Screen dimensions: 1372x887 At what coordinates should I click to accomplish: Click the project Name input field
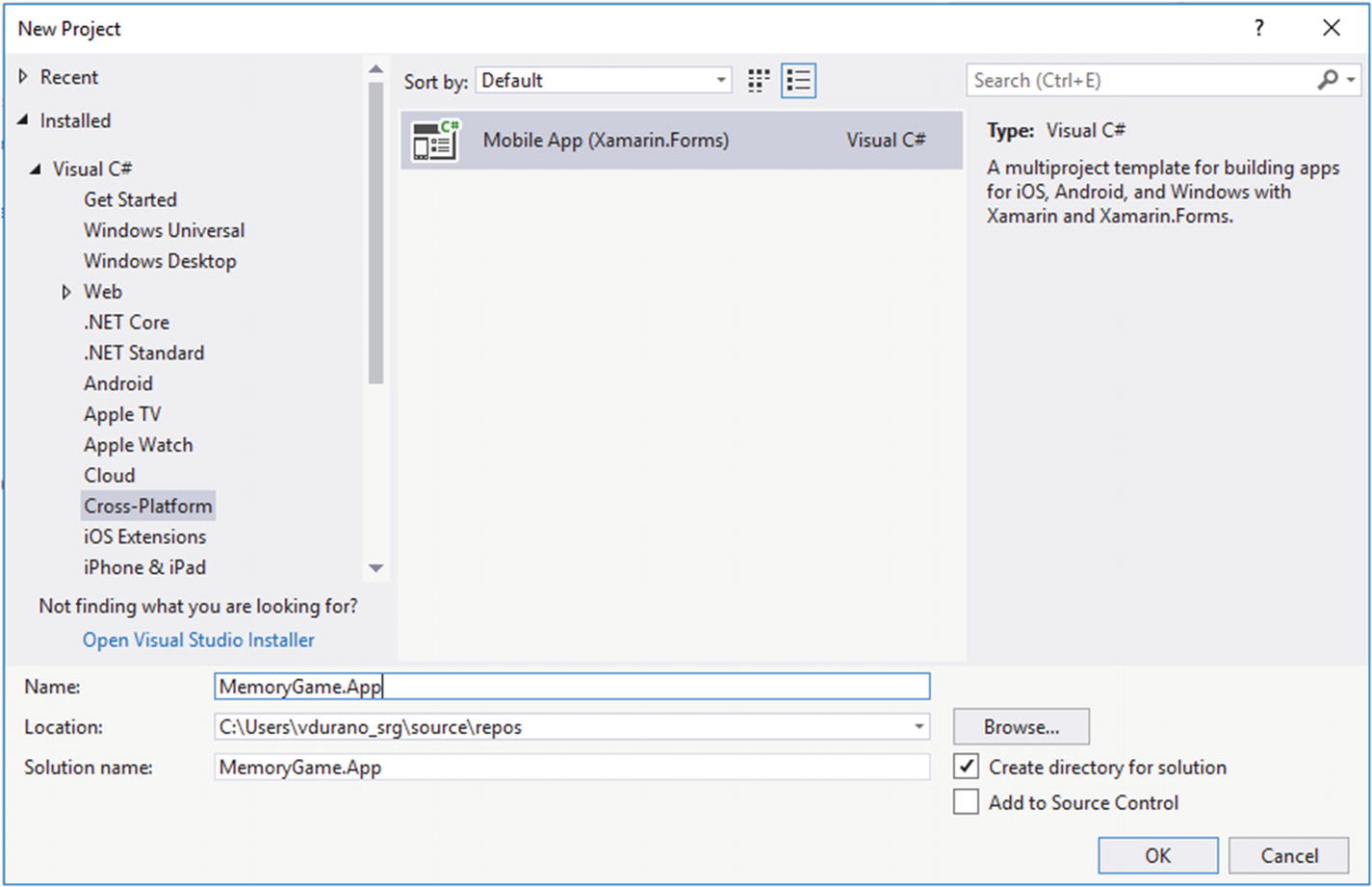(x=572, y=687)
